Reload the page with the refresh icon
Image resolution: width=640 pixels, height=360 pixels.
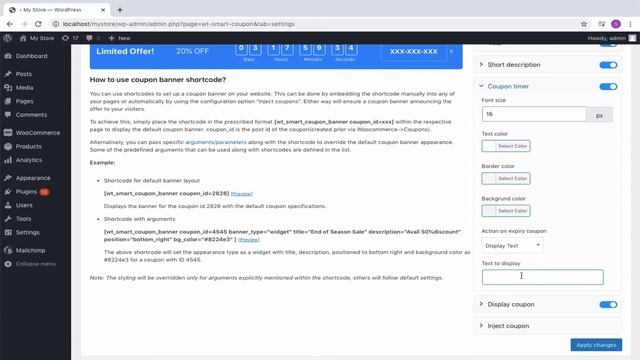point(38,24)
